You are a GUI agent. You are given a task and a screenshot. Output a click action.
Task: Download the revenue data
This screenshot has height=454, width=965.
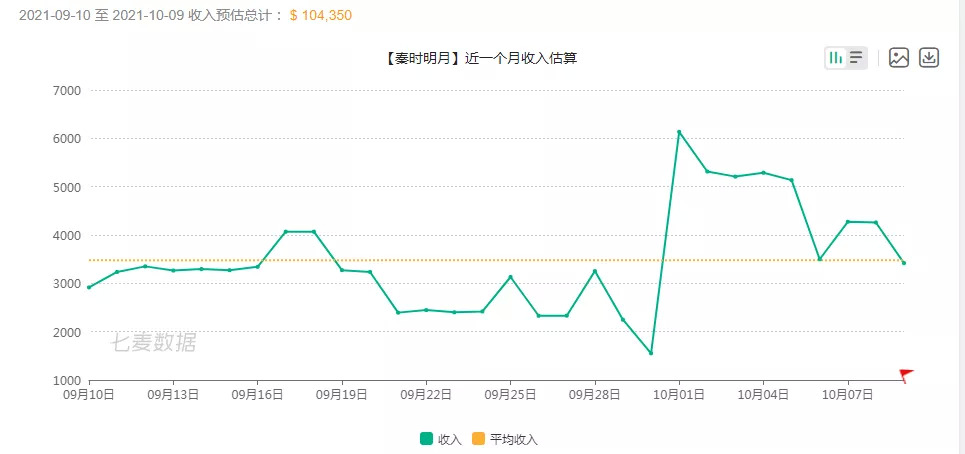pos(929,58)
